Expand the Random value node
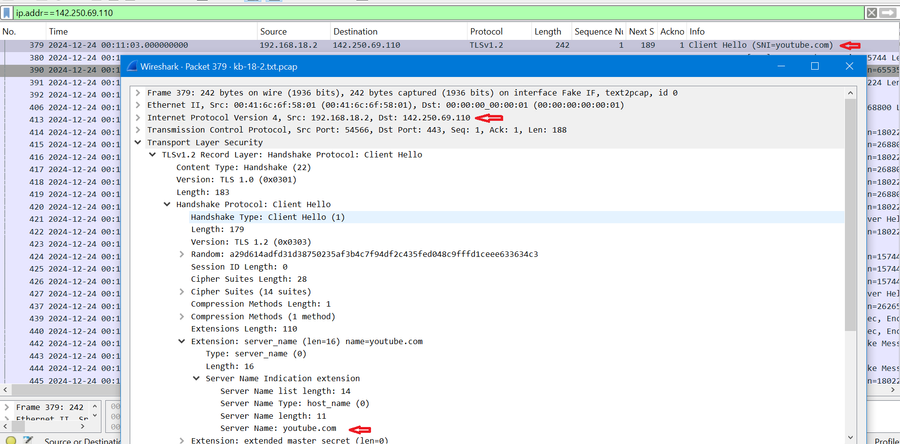Viewport: 900px width, 444px height. tap(181, 254)
